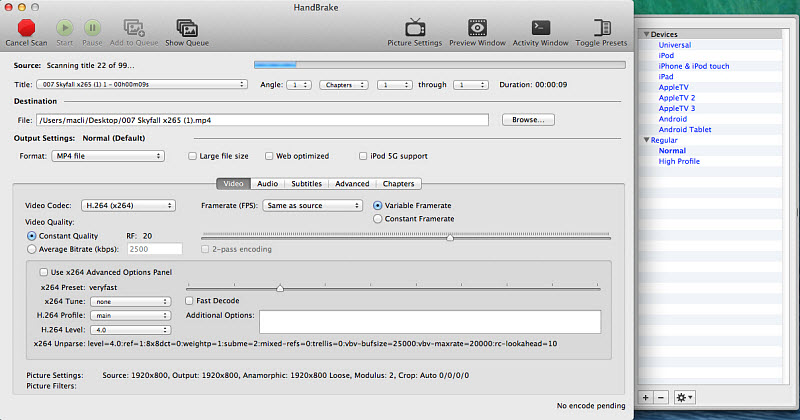800x420 pixels.
Task: Open the presets gear action menu
Action: (684, 398)
